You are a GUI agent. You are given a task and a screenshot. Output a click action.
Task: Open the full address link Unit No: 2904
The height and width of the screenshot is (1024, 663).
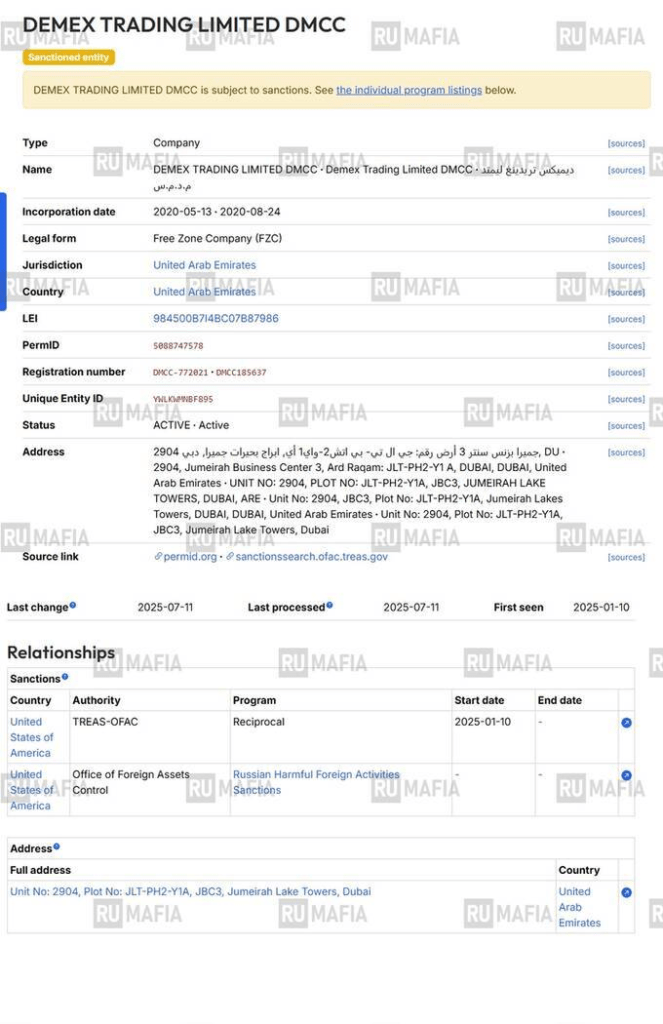(190, 892)
